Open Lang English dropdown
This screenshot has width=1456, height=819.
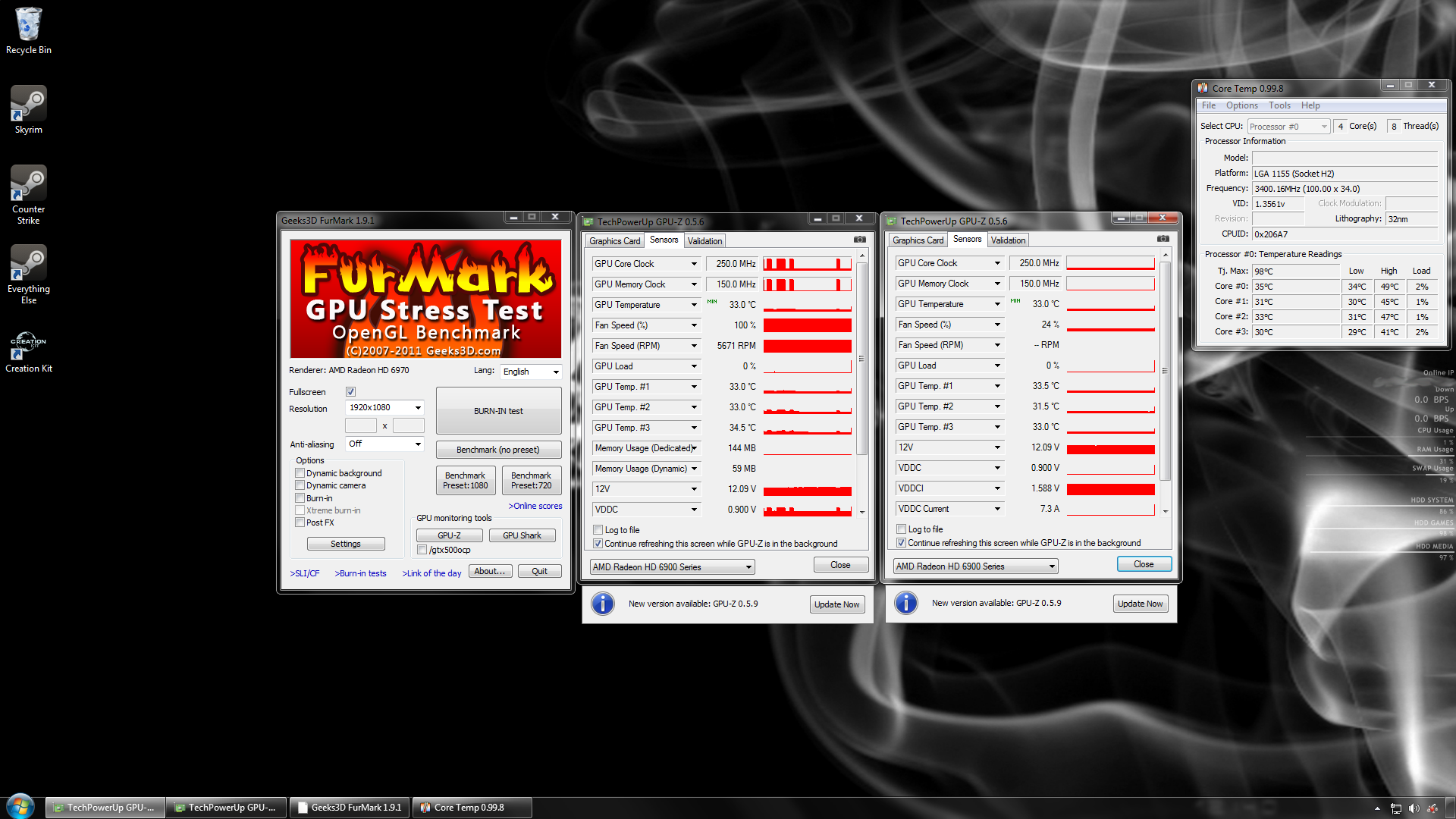[531, 372]
